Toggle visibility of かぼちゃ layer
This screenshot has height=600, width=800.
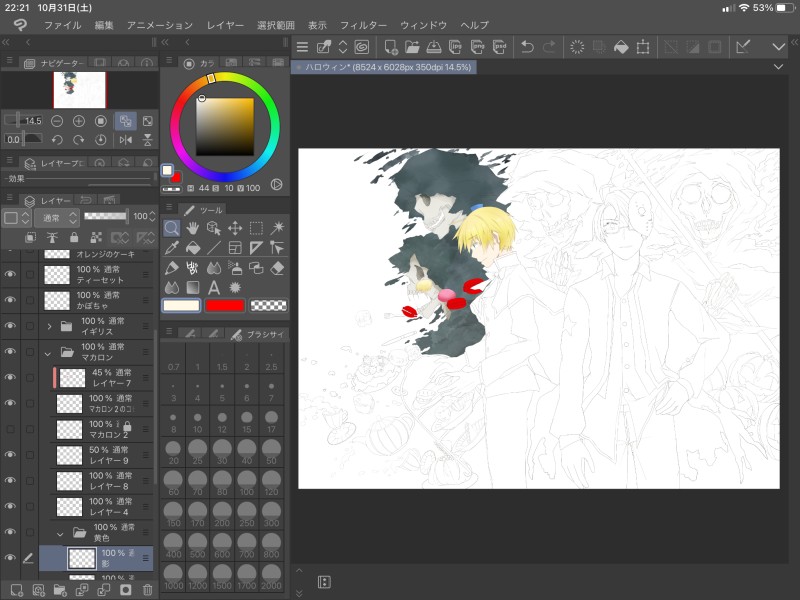(10, 300)
